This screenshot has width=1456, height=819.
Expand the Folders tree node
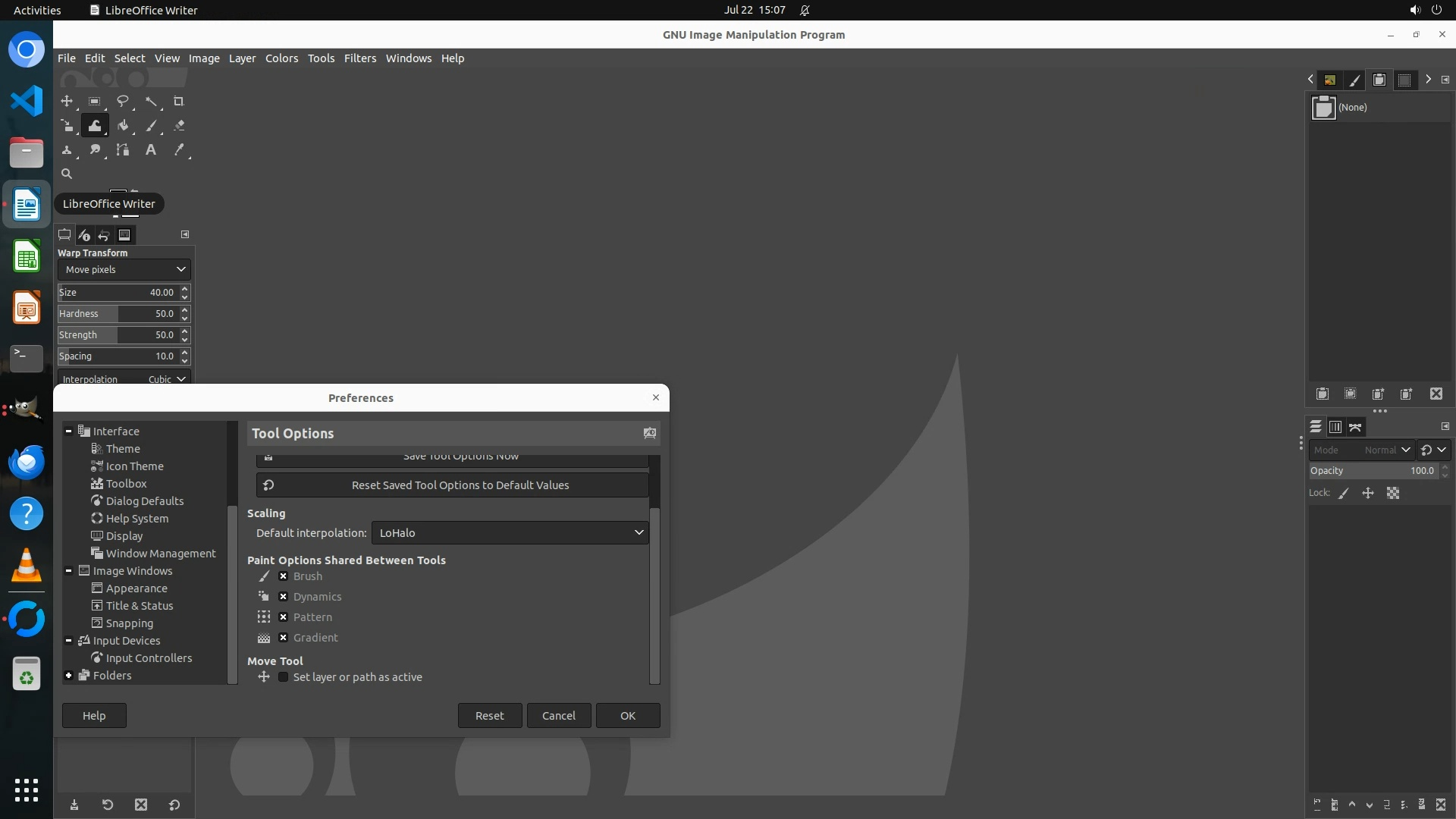click(69, 676)
